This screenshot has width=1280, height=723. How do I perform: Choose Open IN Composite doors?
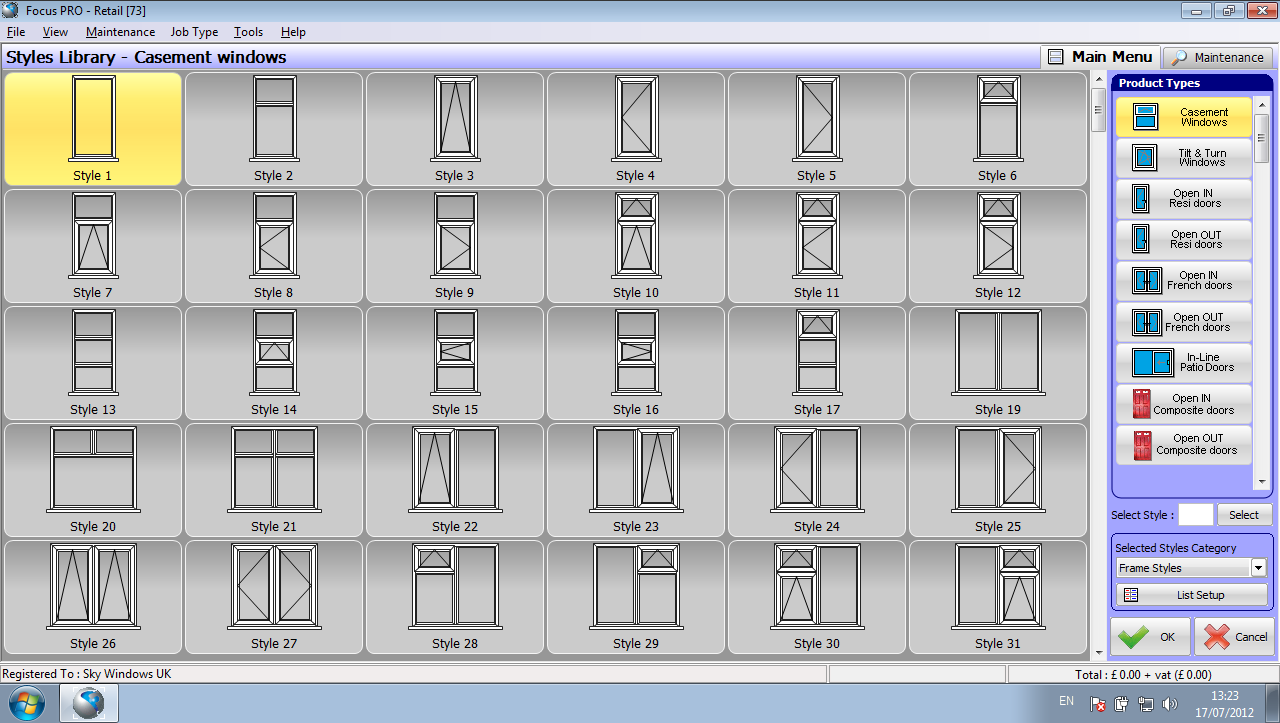(1183, 404)
